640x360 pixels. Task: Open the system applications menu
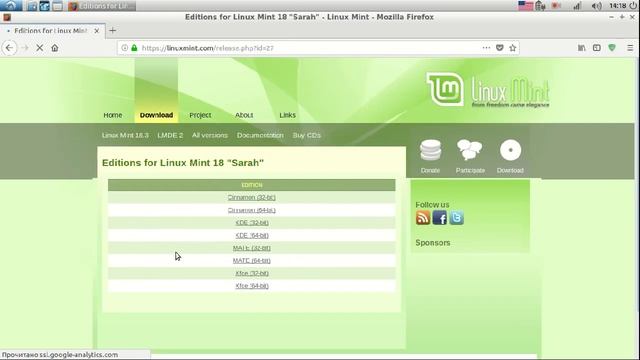(x=11, y=6)
